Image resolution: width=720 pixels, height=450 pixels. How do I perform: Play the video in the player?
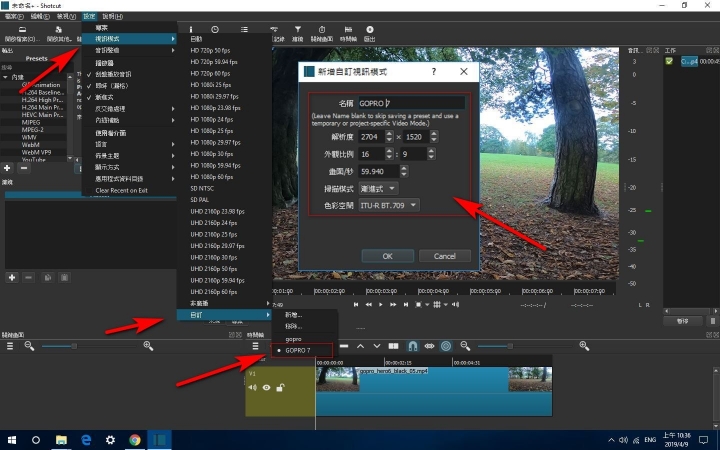[381, 304]
